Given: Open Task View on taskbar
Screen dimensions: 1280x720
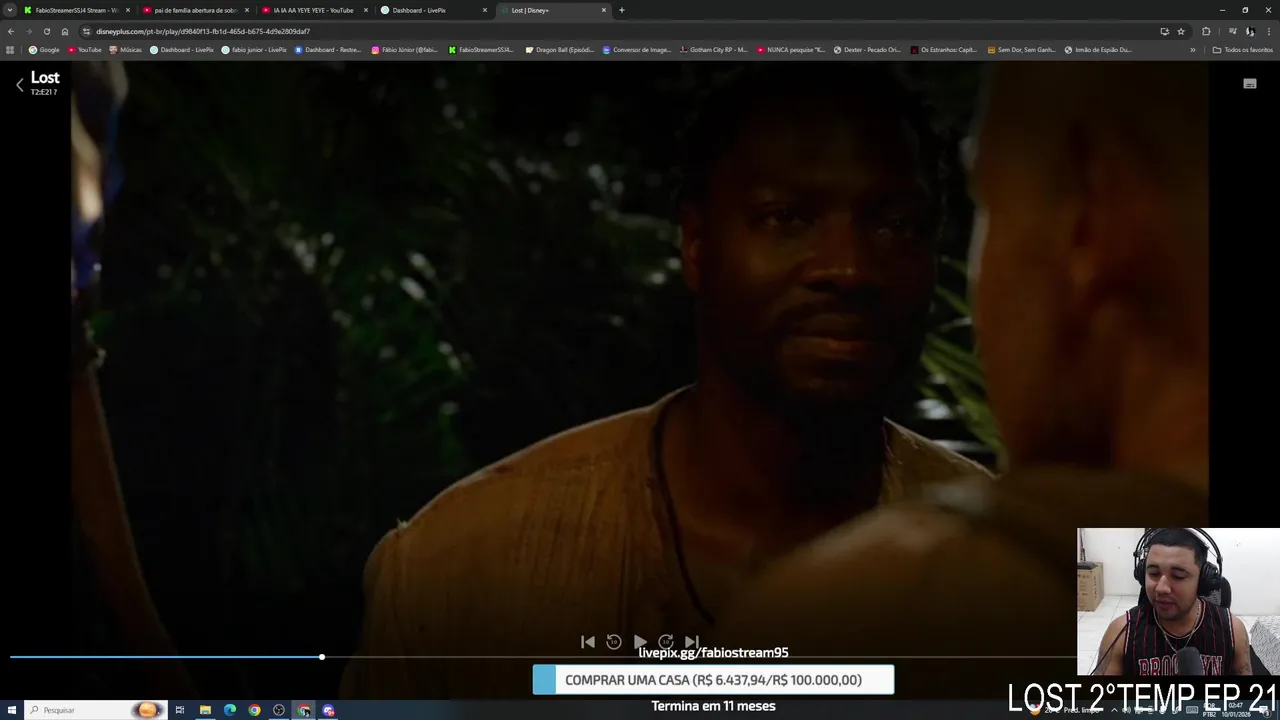Looking at the screenshot, I should [x=180, y=710].
